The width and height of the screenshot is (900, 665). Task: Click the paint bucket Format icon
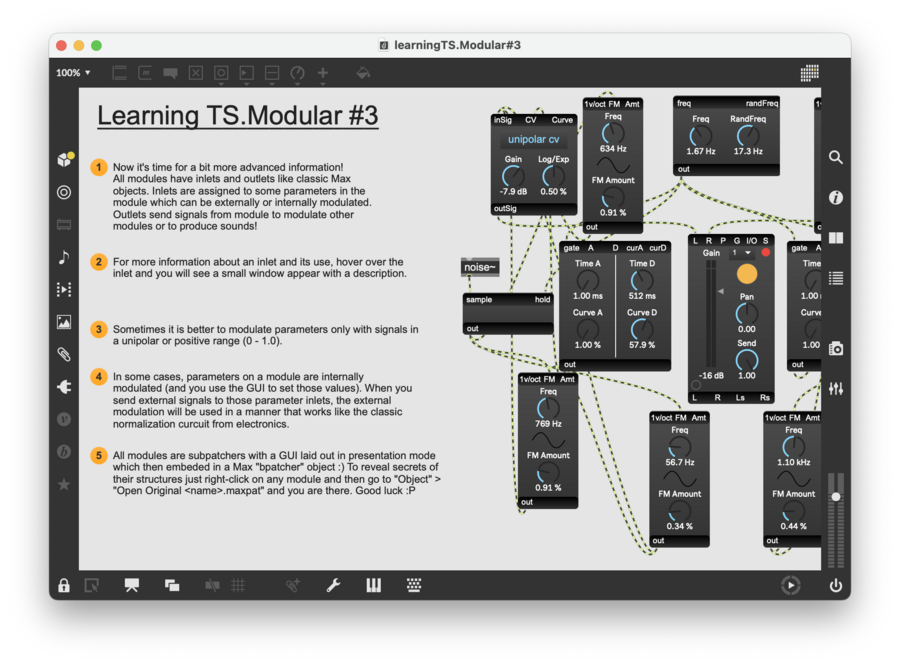[363, 73]
